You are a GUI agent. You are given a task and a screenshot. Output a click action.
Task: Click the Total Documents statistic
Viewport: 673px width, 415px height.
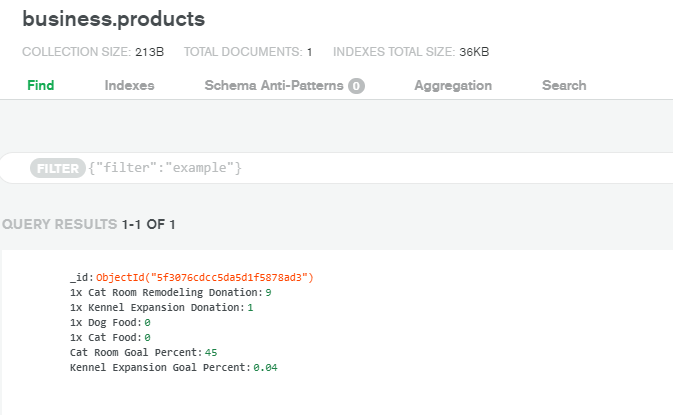[248, 52]
